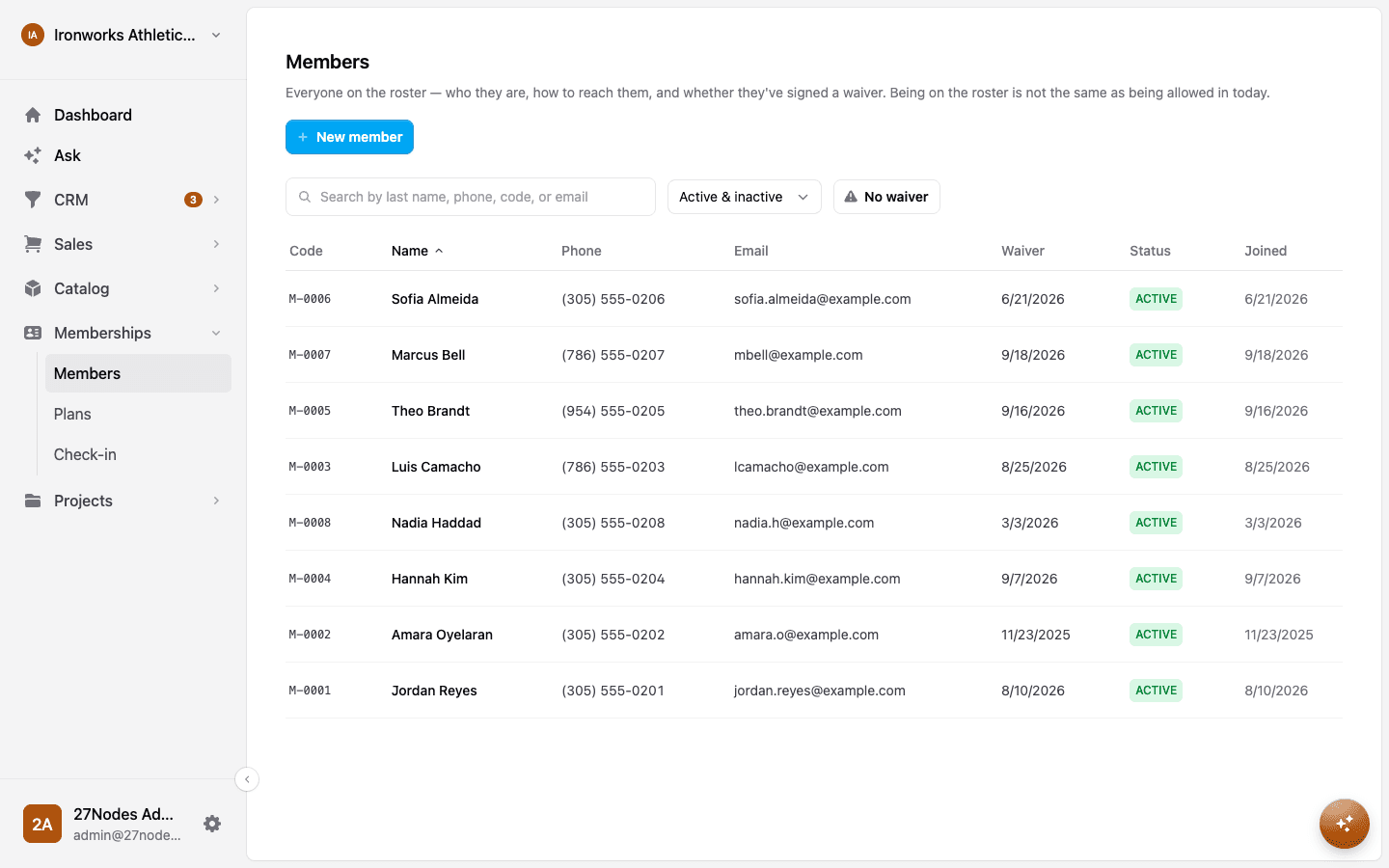Open the Ironworks Athletic workspace switcher chevron
The height and width of the screenshot is (868, 1389).
tap(216, 35)
